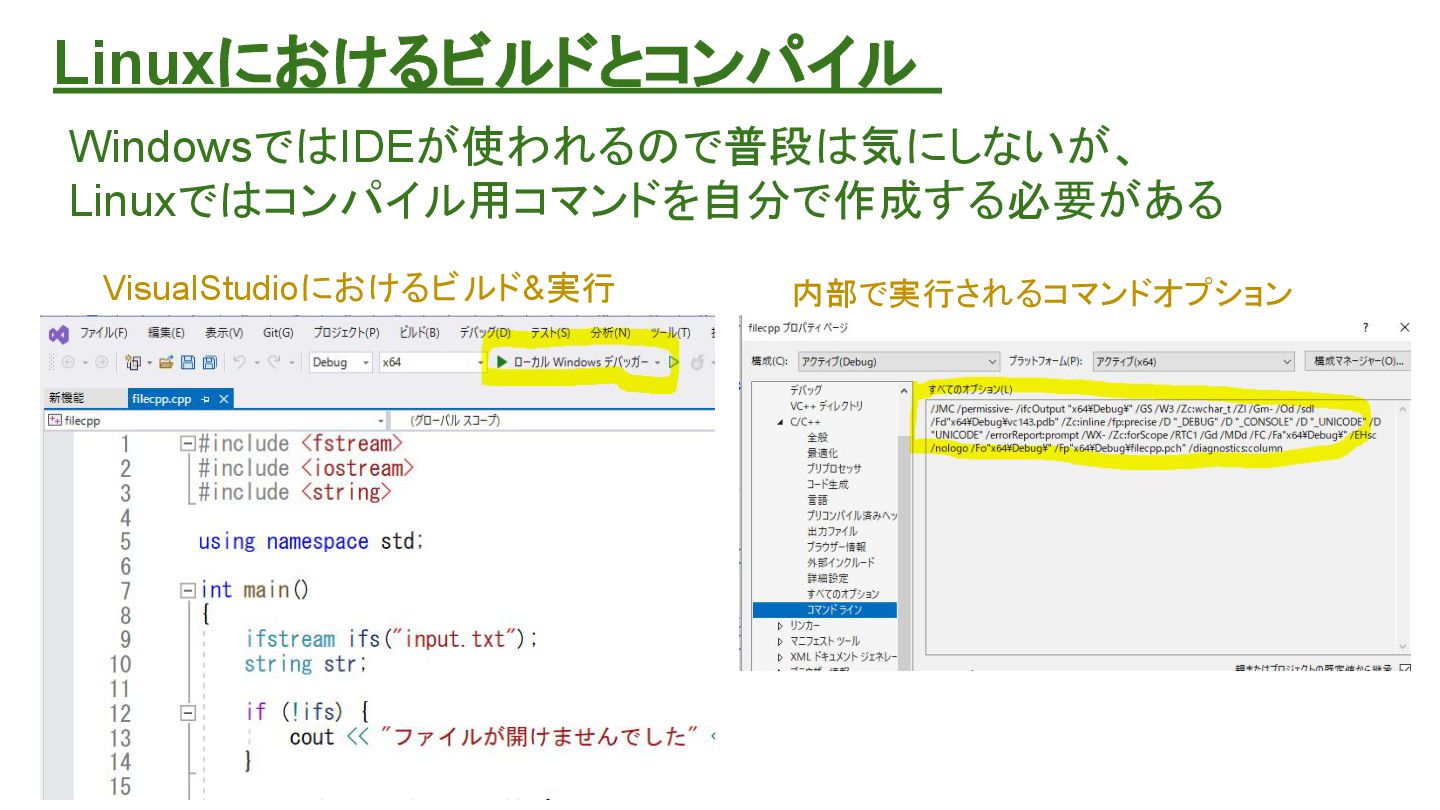Select 出力ファイル under C/C++
1440x810 pixels.
click(x=832, y=531)
